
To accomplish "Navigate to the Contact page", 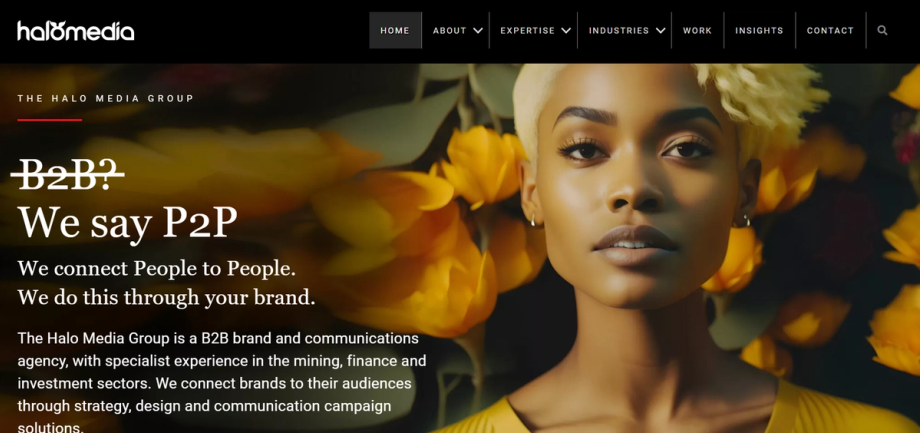I will click(830, 31).
